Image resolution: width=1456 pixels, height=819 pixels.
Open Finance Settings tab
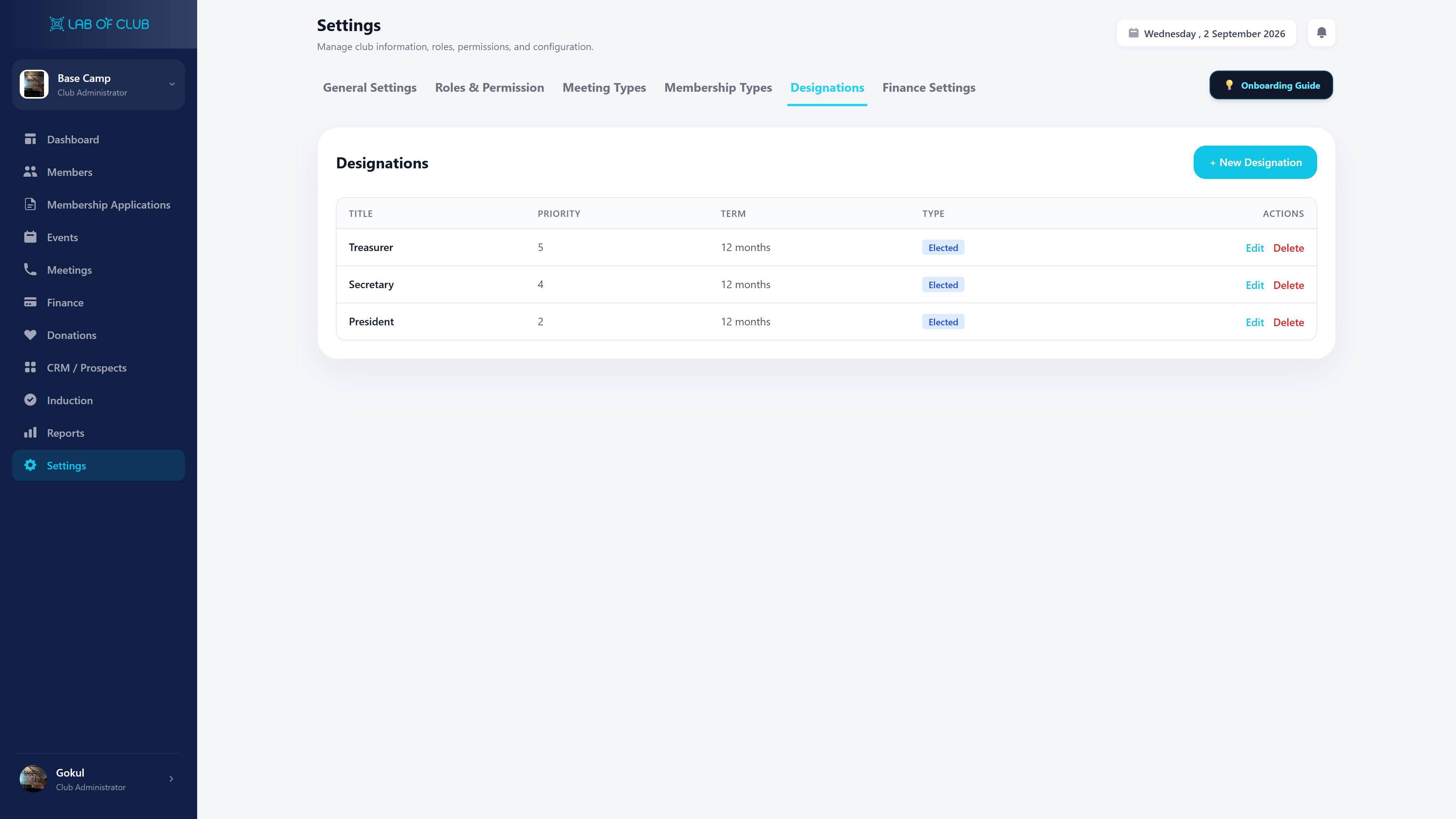(x=929, y=88)
